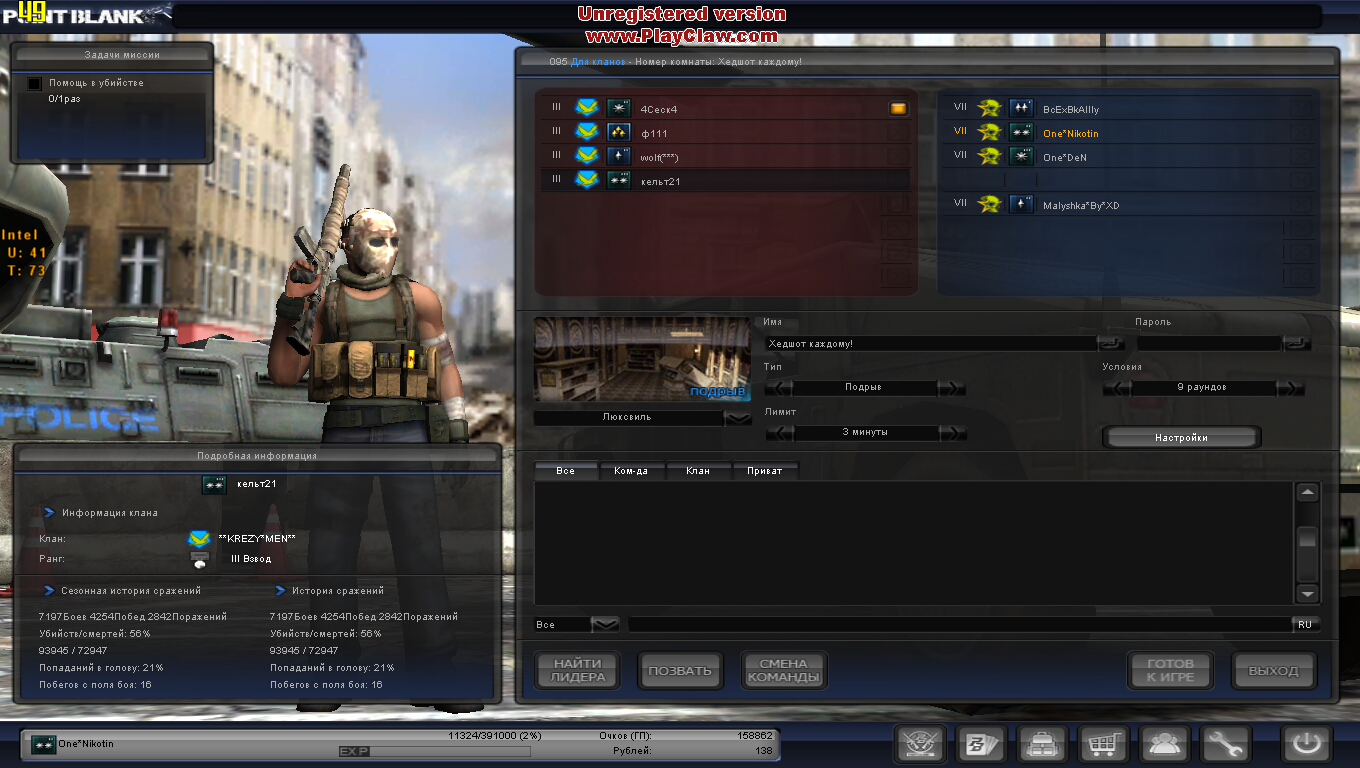The height and width of the screenshot is (768, 1360).
Task: Click the Люксвиль map preview thumbnail
Action: 642,360
